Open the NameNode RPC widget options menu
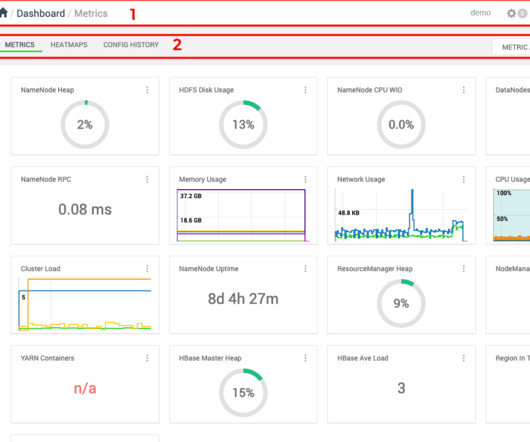The image size is (530, 442). pos(147,179)
